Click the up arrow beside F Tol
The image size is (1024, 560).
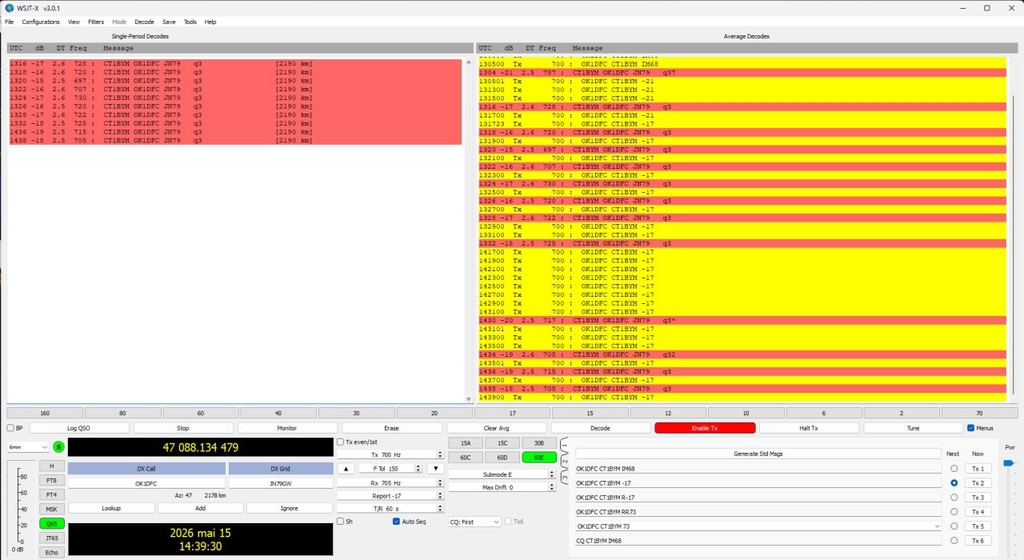(x=346, y=469)
